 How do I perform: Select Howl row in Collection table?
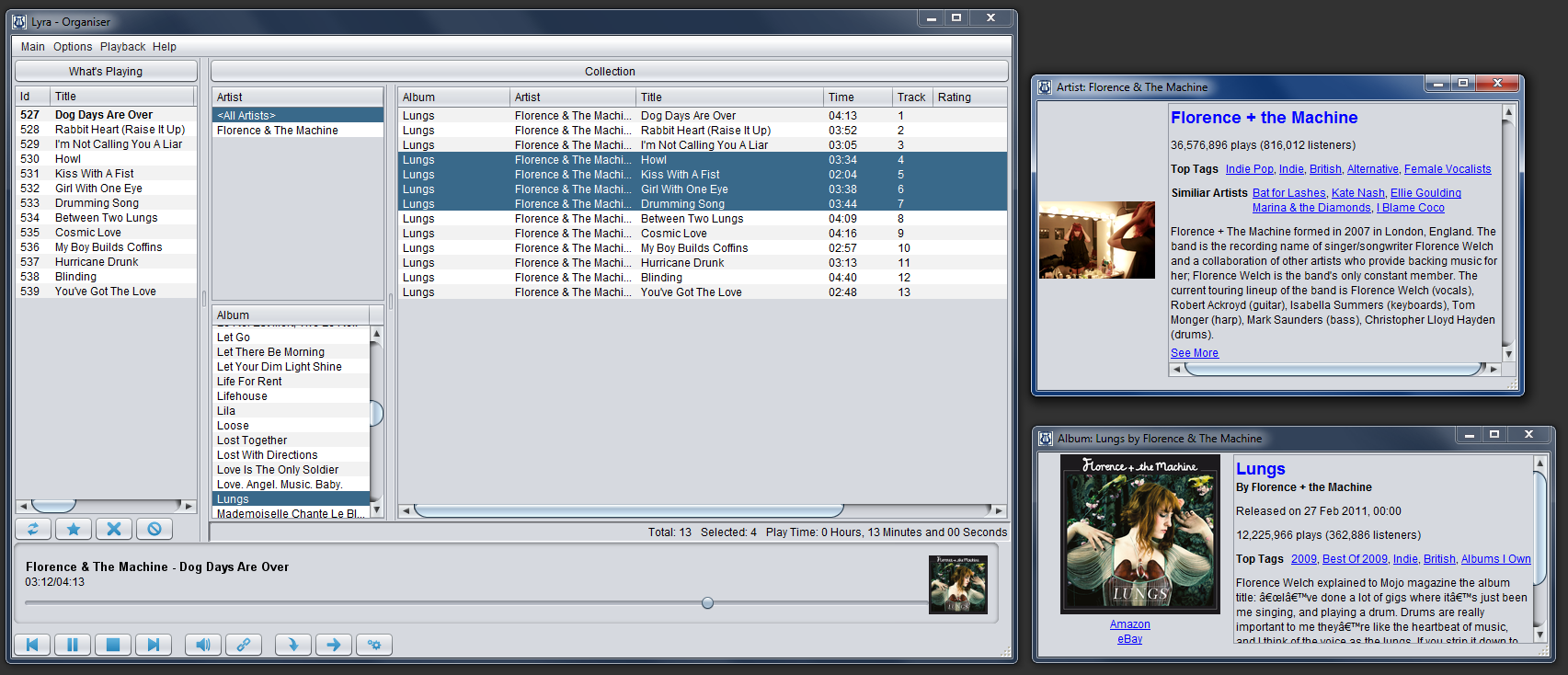click(x=703, y=160)
